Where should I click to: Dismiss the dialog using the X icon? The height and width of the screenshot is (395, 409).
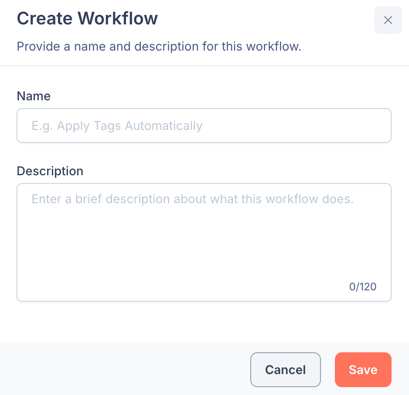[388, 20]
